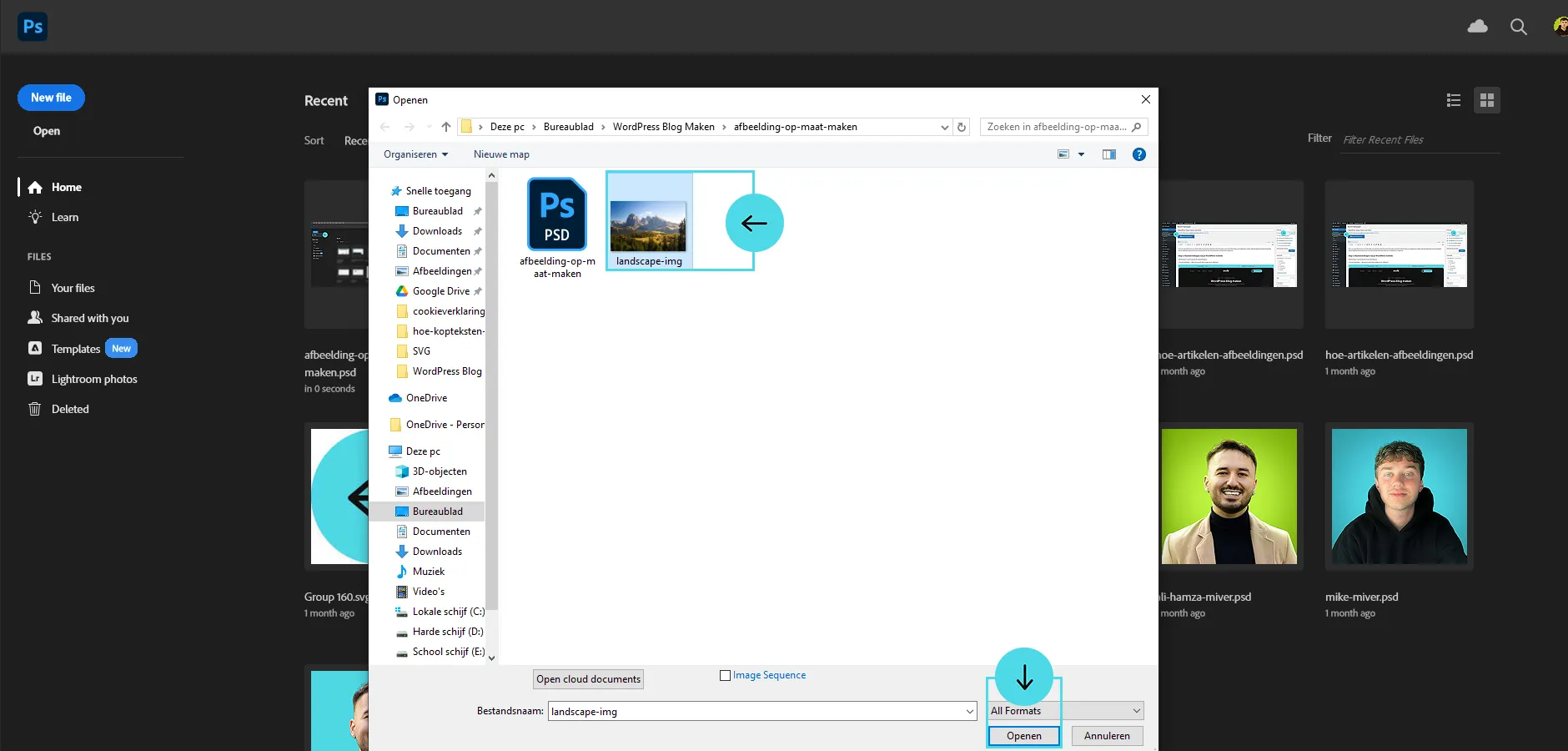Viewport: 1568px width, 751px height.
Task: Go up one folder level arrow
Action: point(446,127)
